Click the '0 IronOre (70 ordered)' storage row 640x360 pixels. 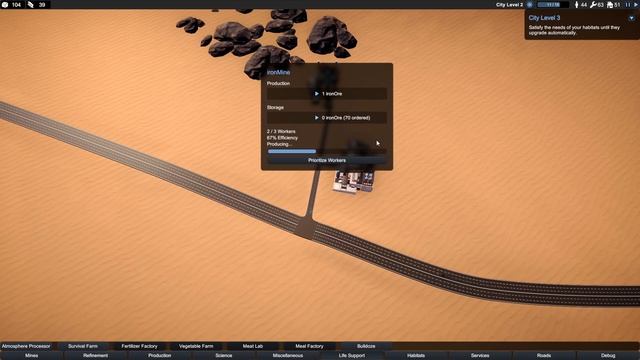point(327,118)
